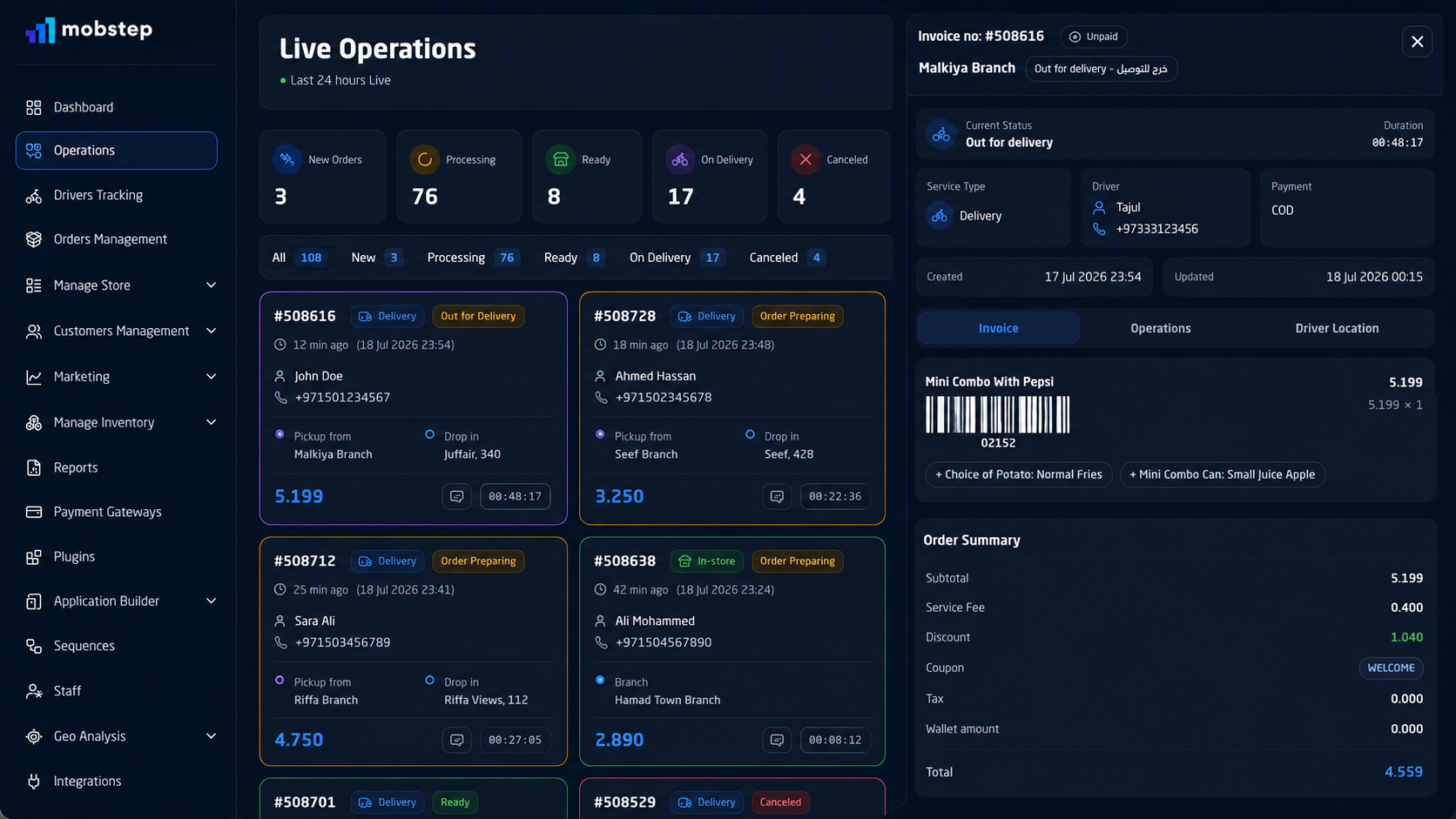This screenshot has height=819, width=1456.
Task: Click the On Delivery bike stat icon
Action: click(x=680, y=159)
